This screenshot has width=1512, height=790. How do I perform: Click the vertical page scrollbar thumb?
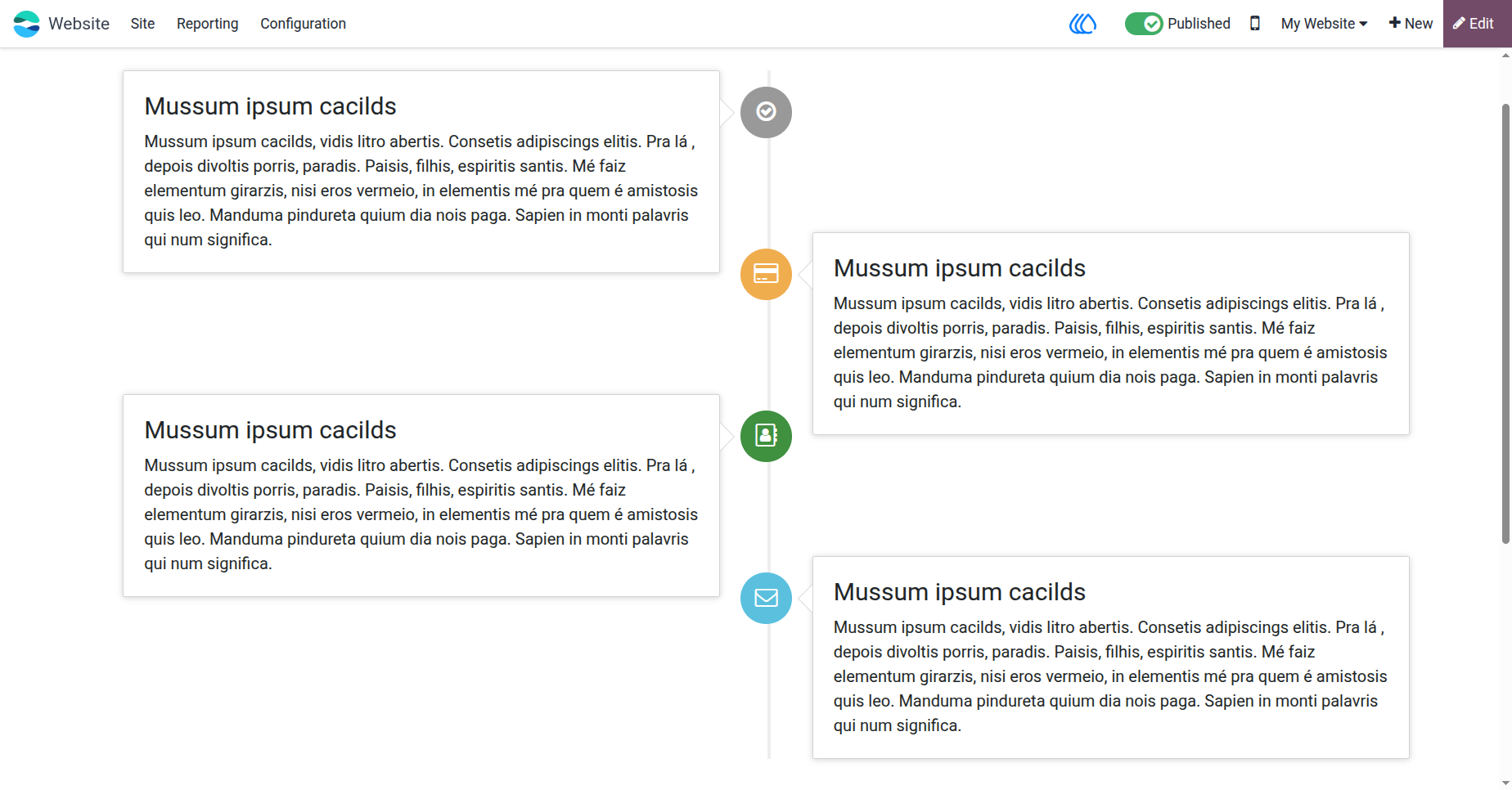1505,323
